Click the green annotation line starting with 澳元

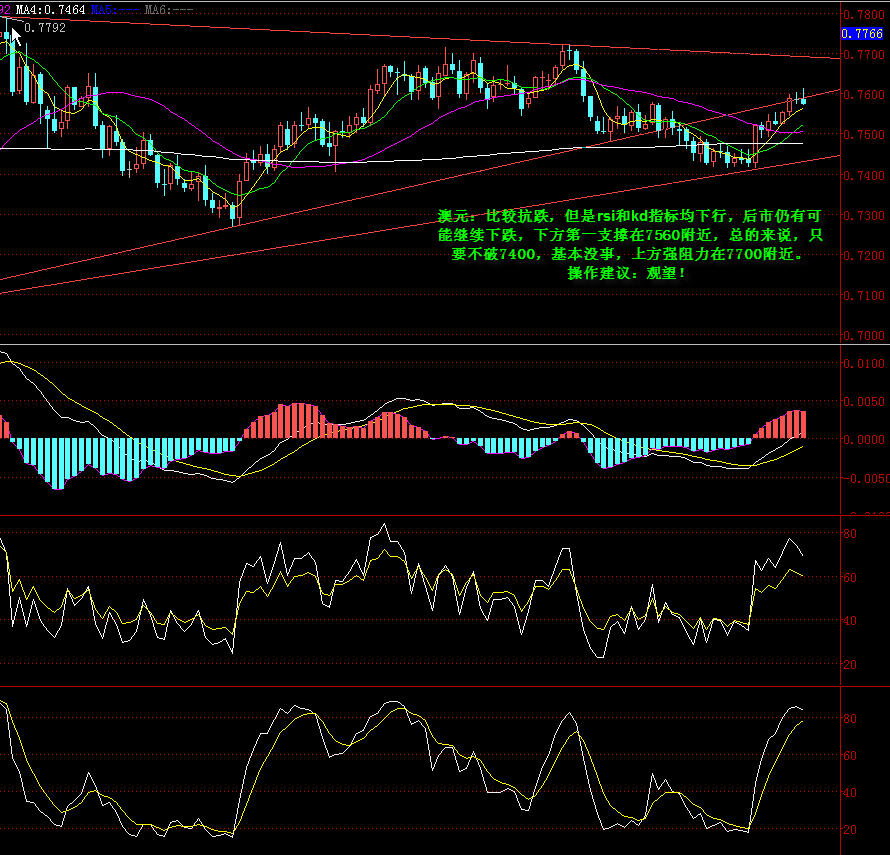tap(629, 216)
